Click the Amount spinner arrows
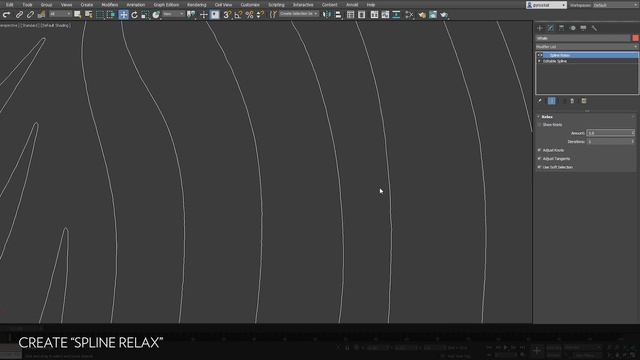 pyautogui.click(x=633, y=133)
